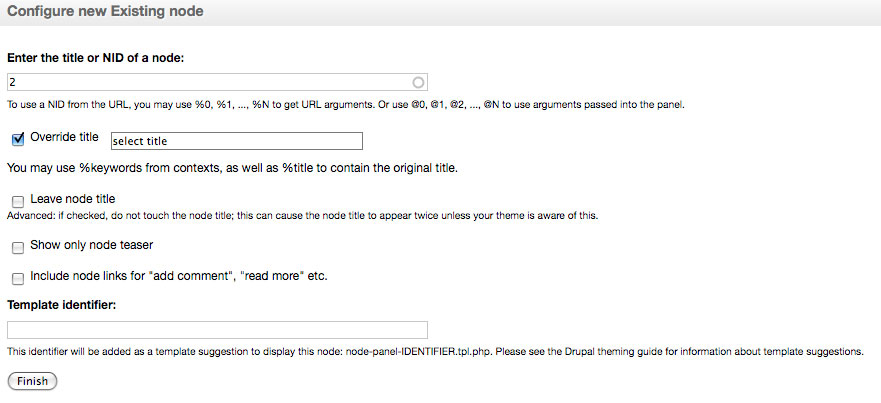This screenshot has width=881, height=403.
Task: Click the Finish button
Action: (x=32, y=381)
